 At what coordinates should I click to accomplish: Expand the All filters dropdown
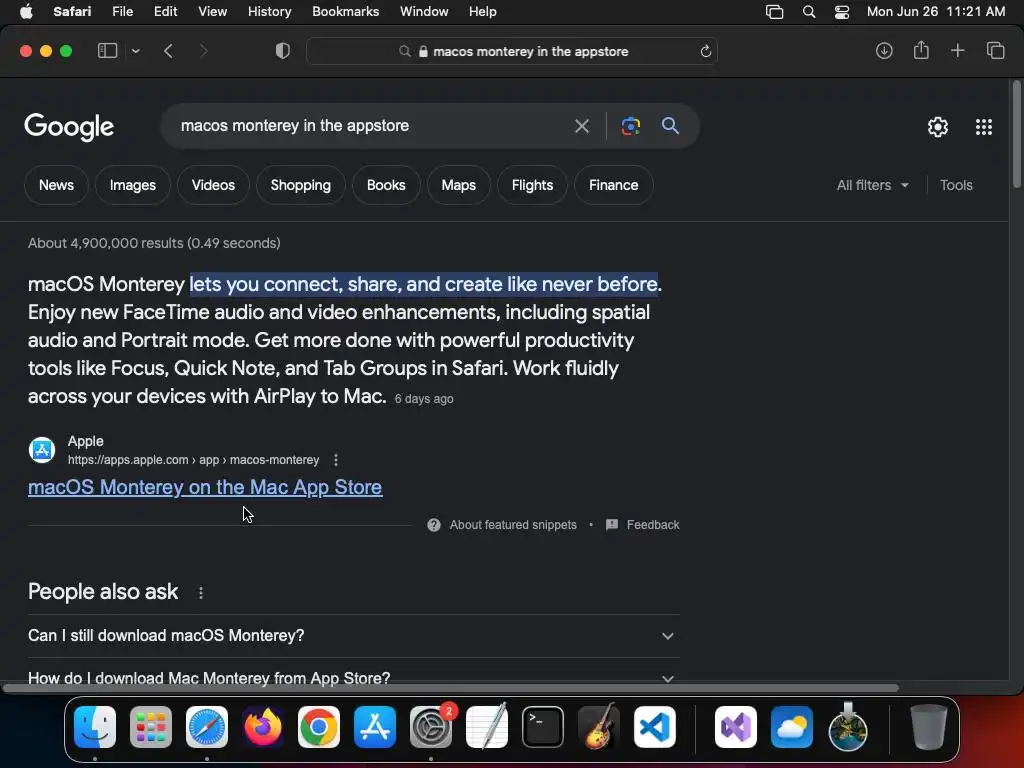[872, 185]
